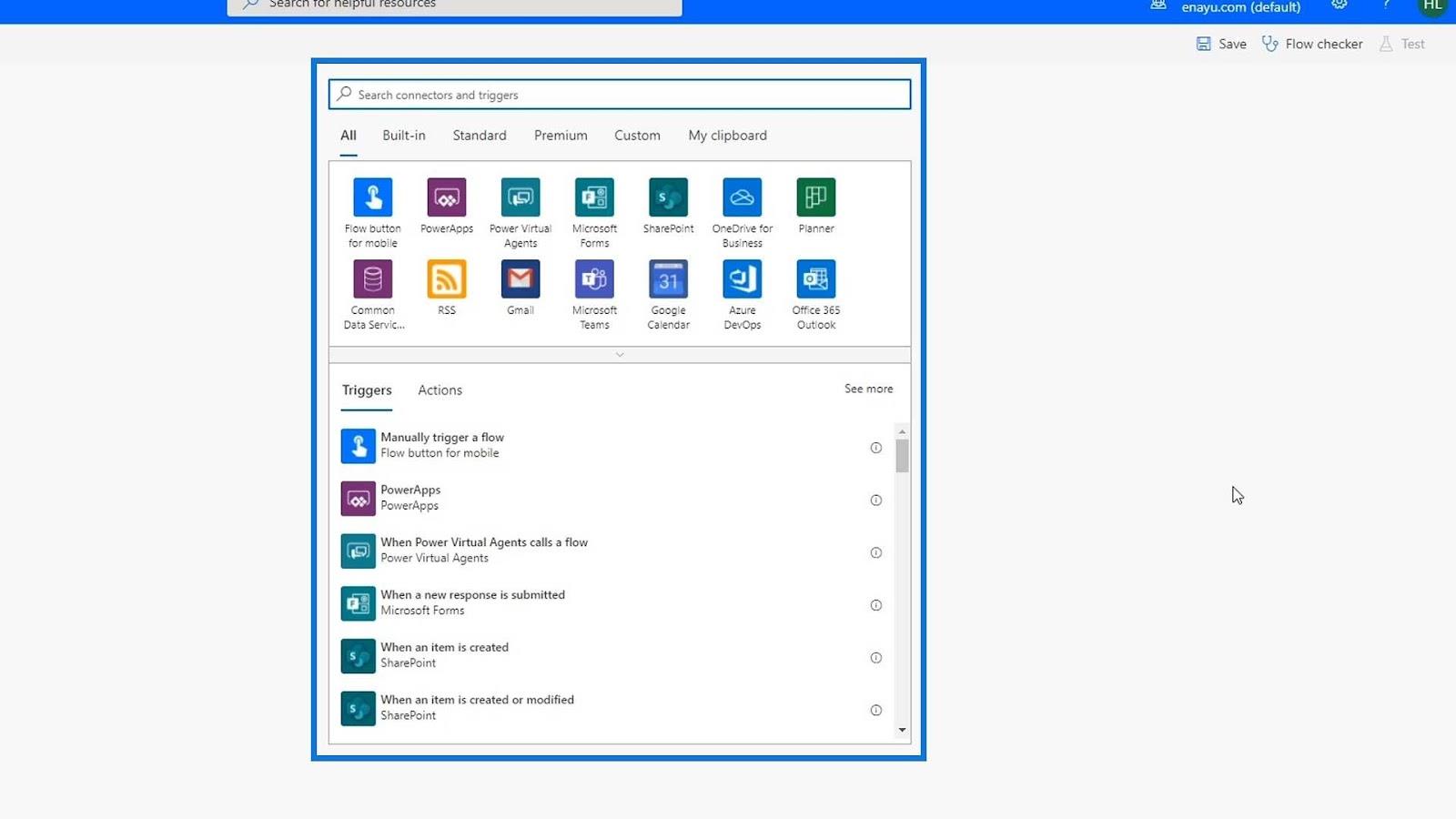This screenshot has height=819, width=1456.
Task: Expand the connectors list chevron
Action: coord(620,355)
